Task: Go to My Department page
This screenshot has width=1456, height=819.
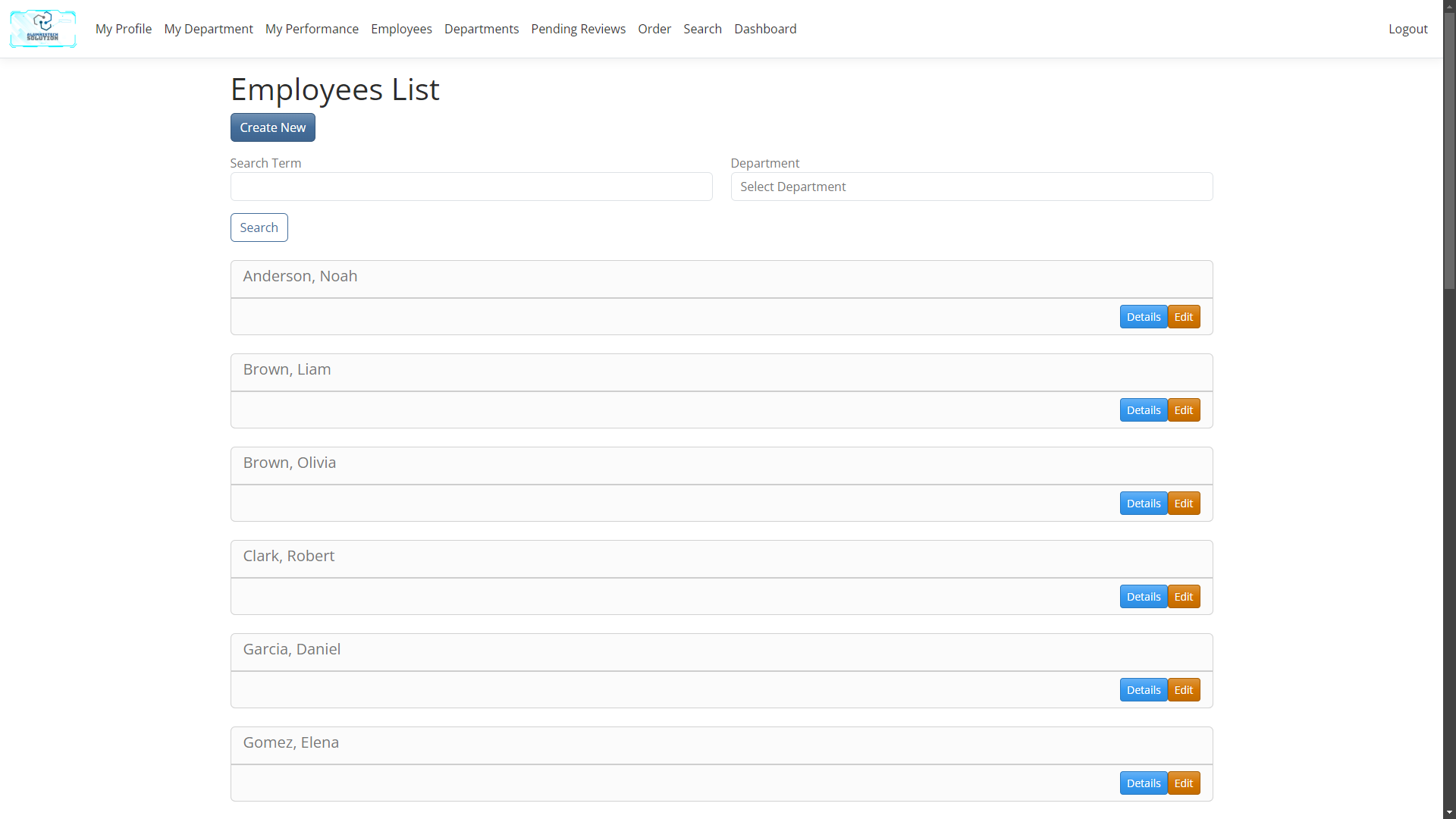Action: (x=209, y=29)
